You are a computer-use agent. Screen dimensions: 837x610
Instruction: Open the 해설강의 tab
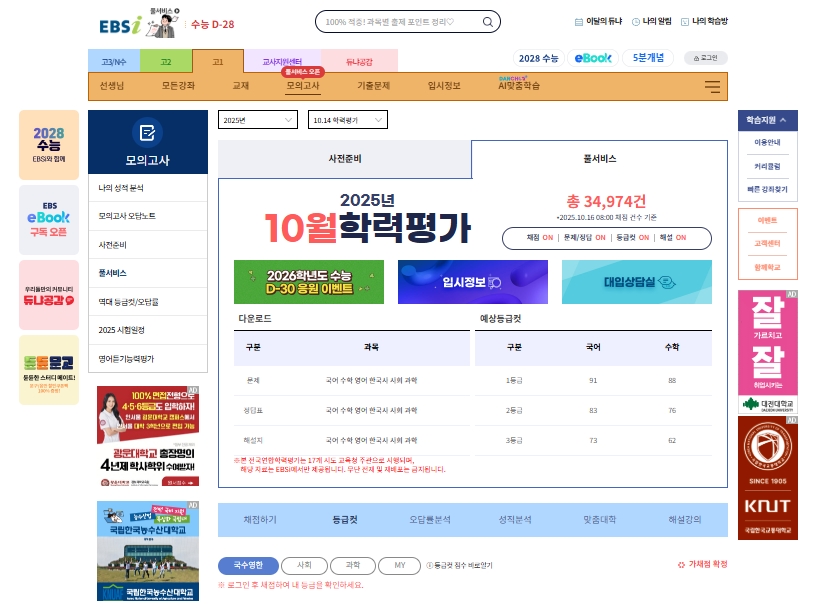[x=685, y=519]
